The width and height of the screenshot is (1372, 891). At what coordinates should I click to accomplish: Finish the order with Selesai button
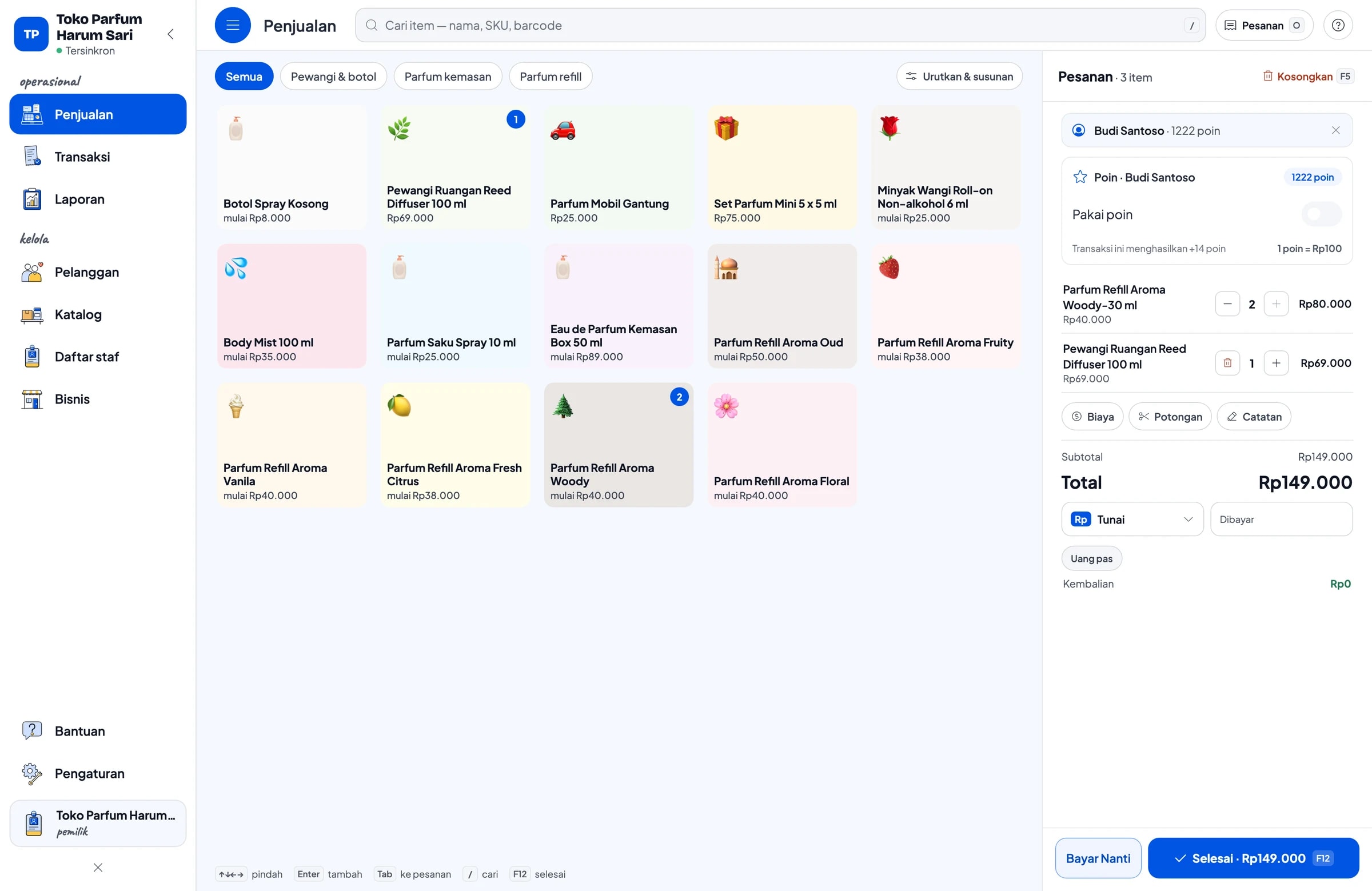pyautogui.click(x=1253, y=858)
